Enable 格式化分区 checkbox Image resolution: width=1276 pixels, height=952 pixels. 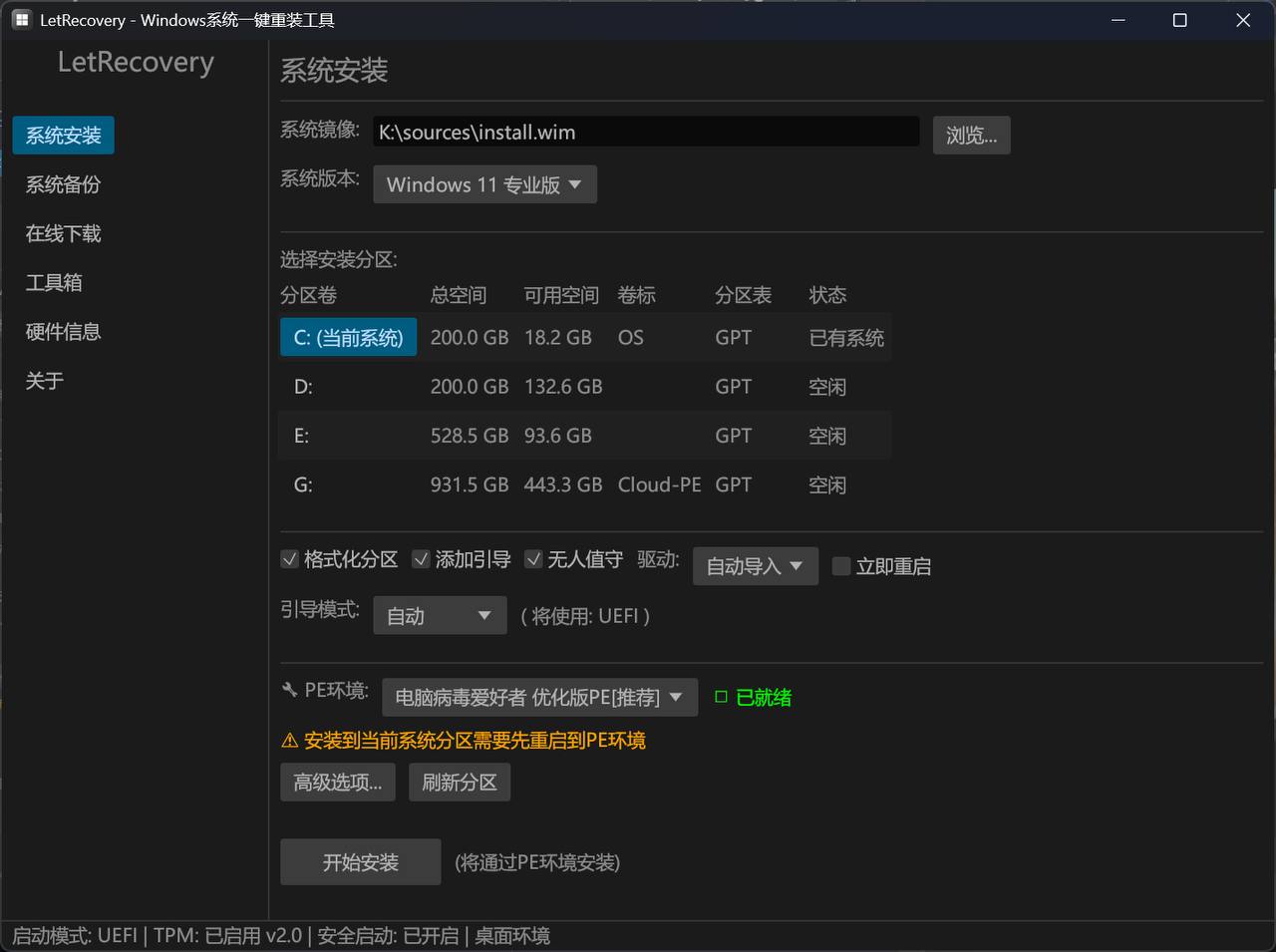(x=289, y=559)
